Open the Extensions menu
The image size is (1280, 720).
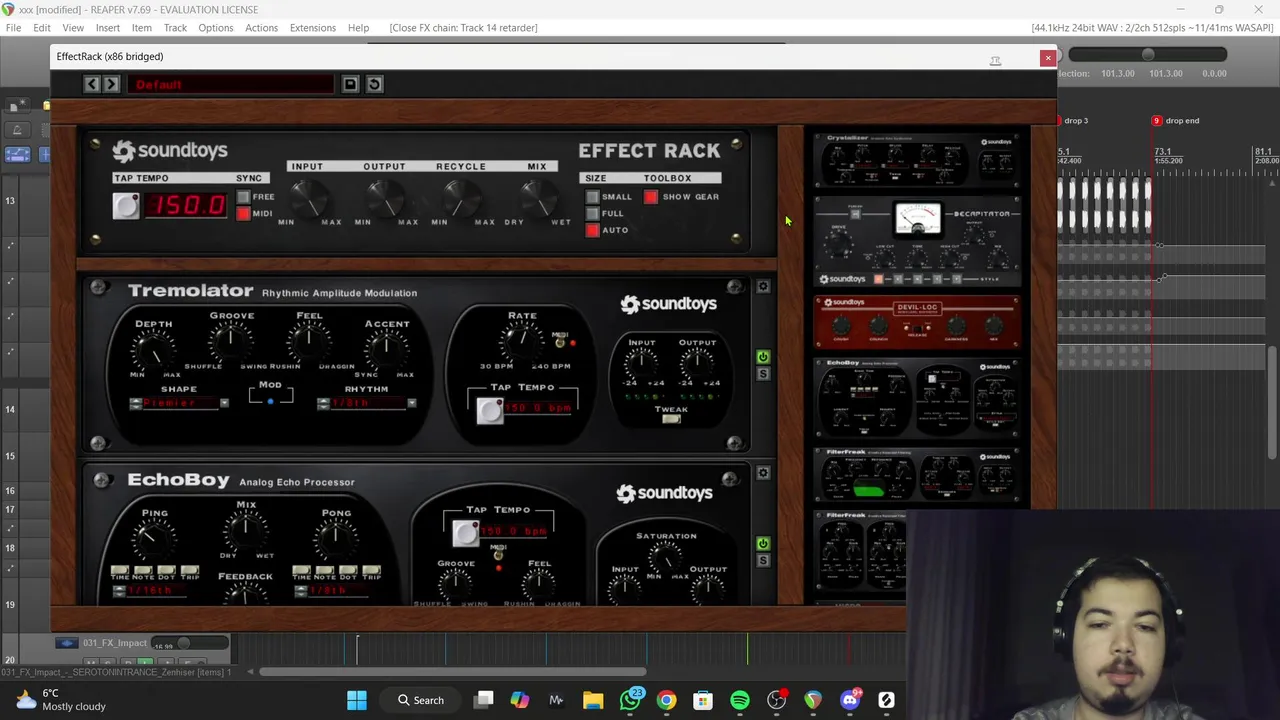point(313,28)
